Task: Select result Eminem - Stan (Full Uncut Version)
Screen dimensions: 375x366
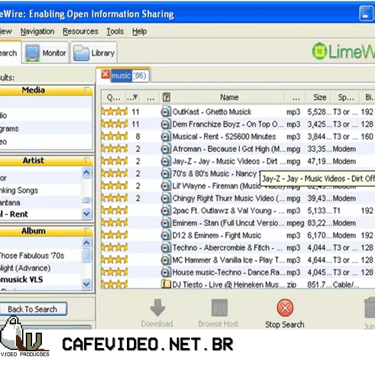Action: (228, 223)
